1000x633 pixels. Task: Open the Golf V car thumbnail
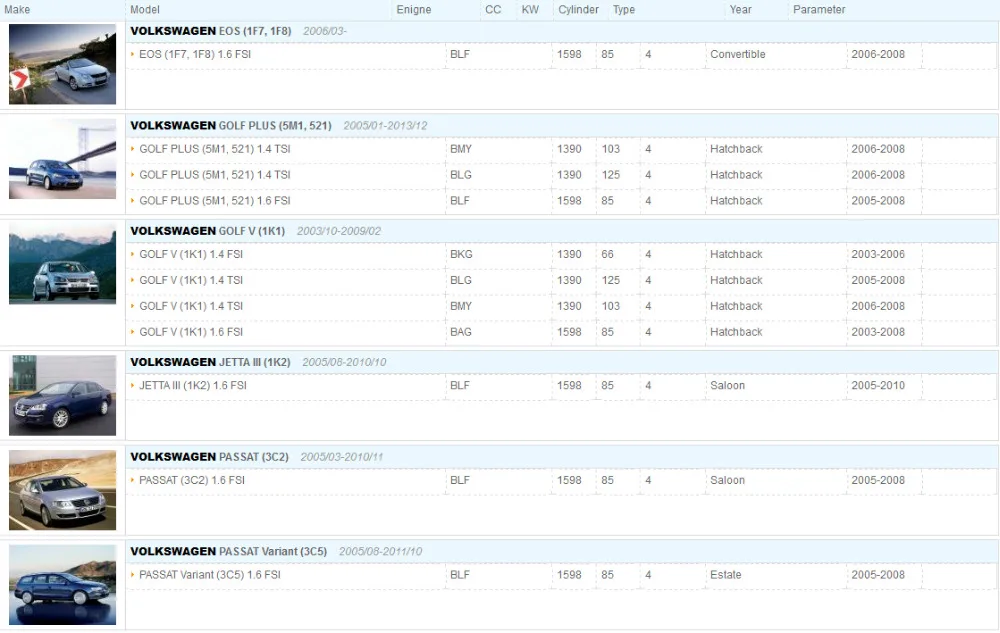(62, 264)
